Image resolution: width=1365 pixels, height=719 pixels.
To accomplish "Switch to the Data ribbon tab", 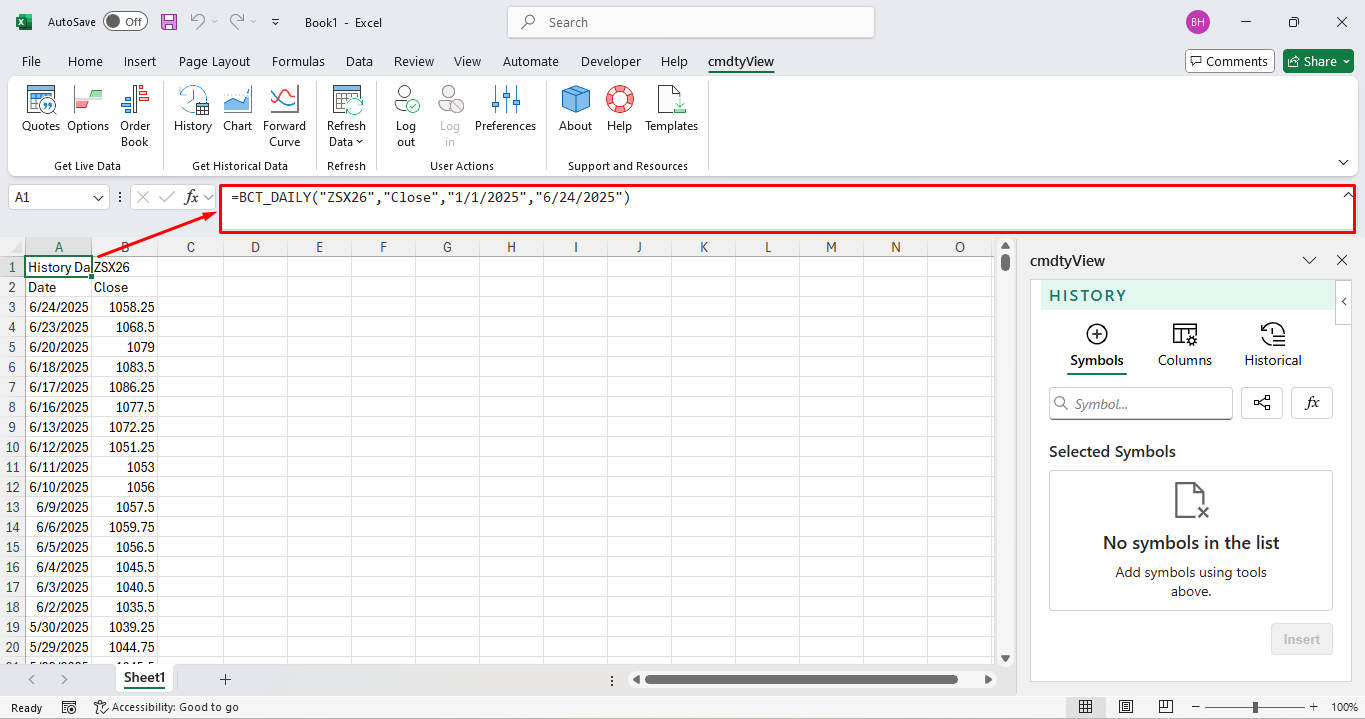I will point(359,61).
